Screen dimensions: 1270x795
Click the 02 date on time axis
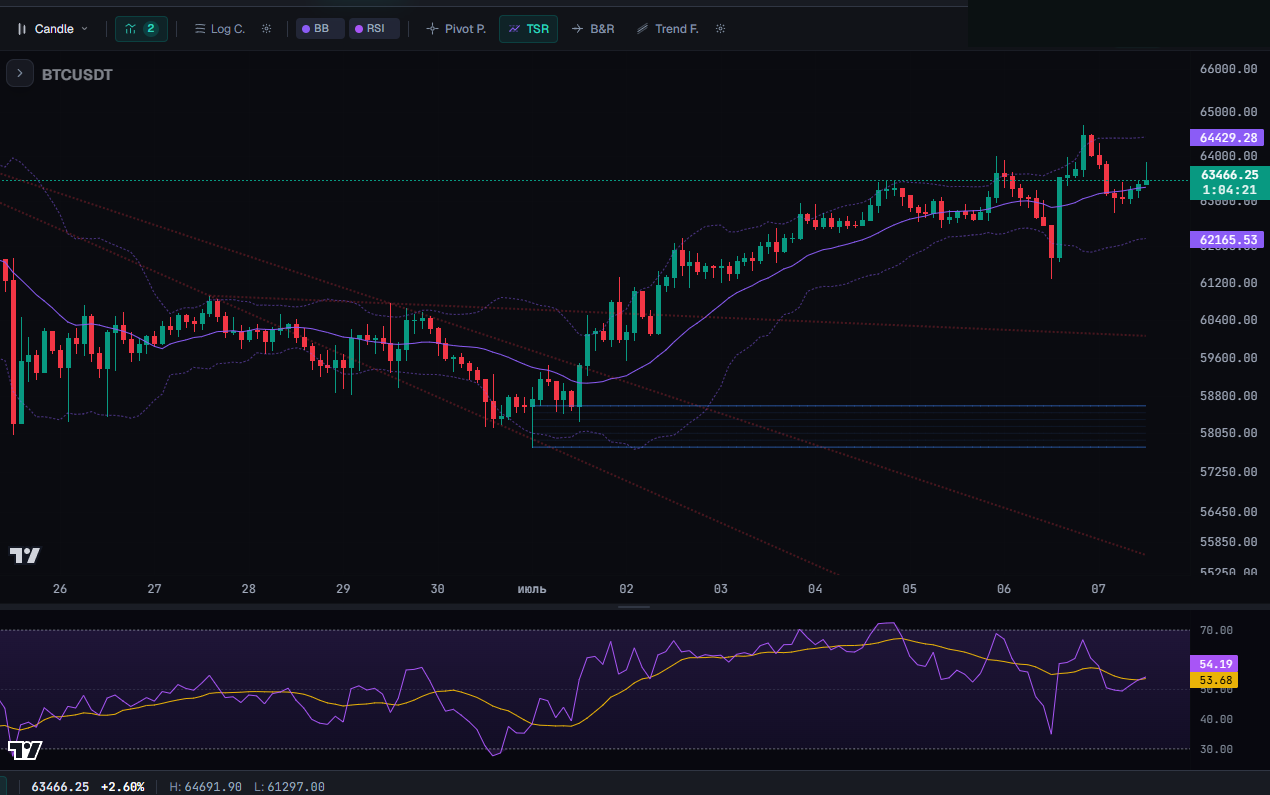tap(626, 589)
